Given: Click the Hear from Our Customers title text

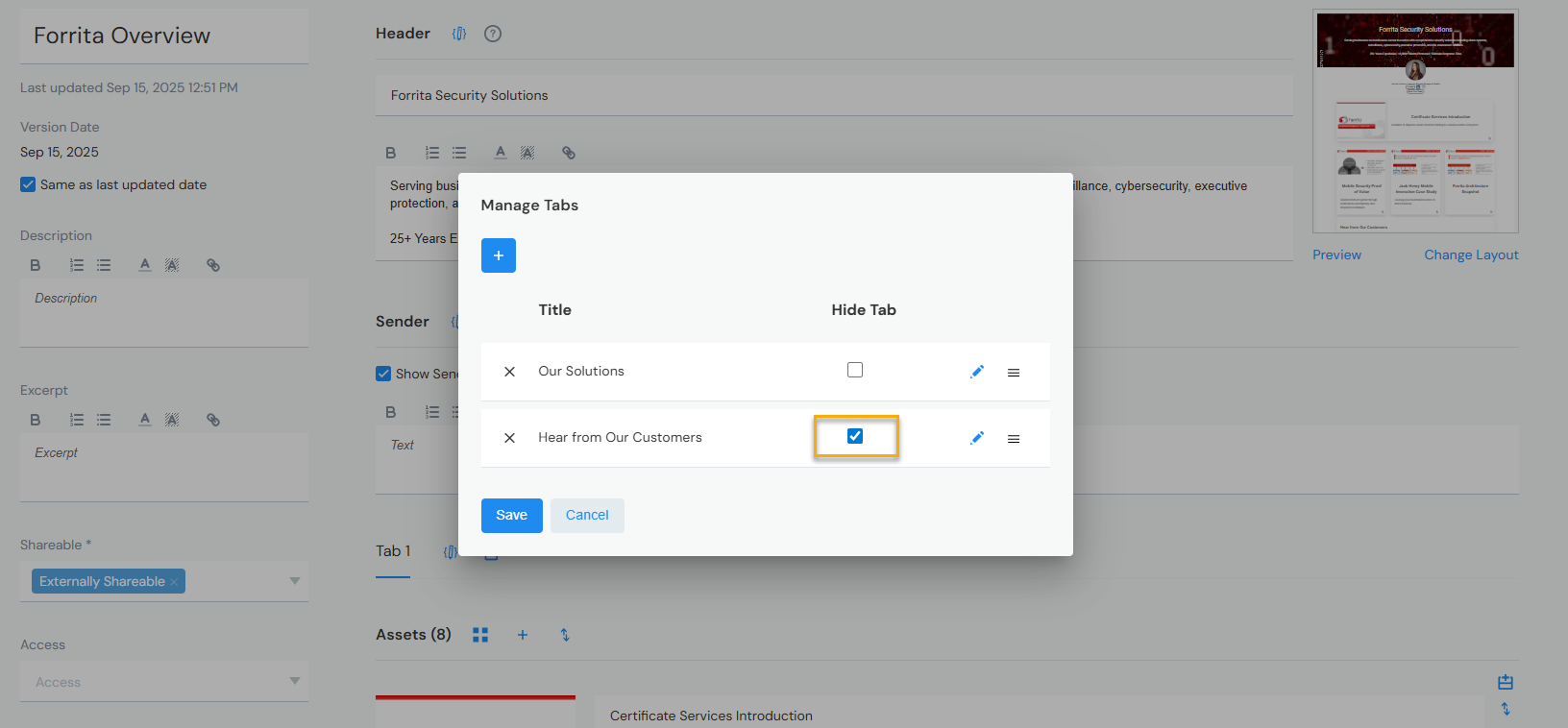Looking at the screenshot, I should click(620, 438).
